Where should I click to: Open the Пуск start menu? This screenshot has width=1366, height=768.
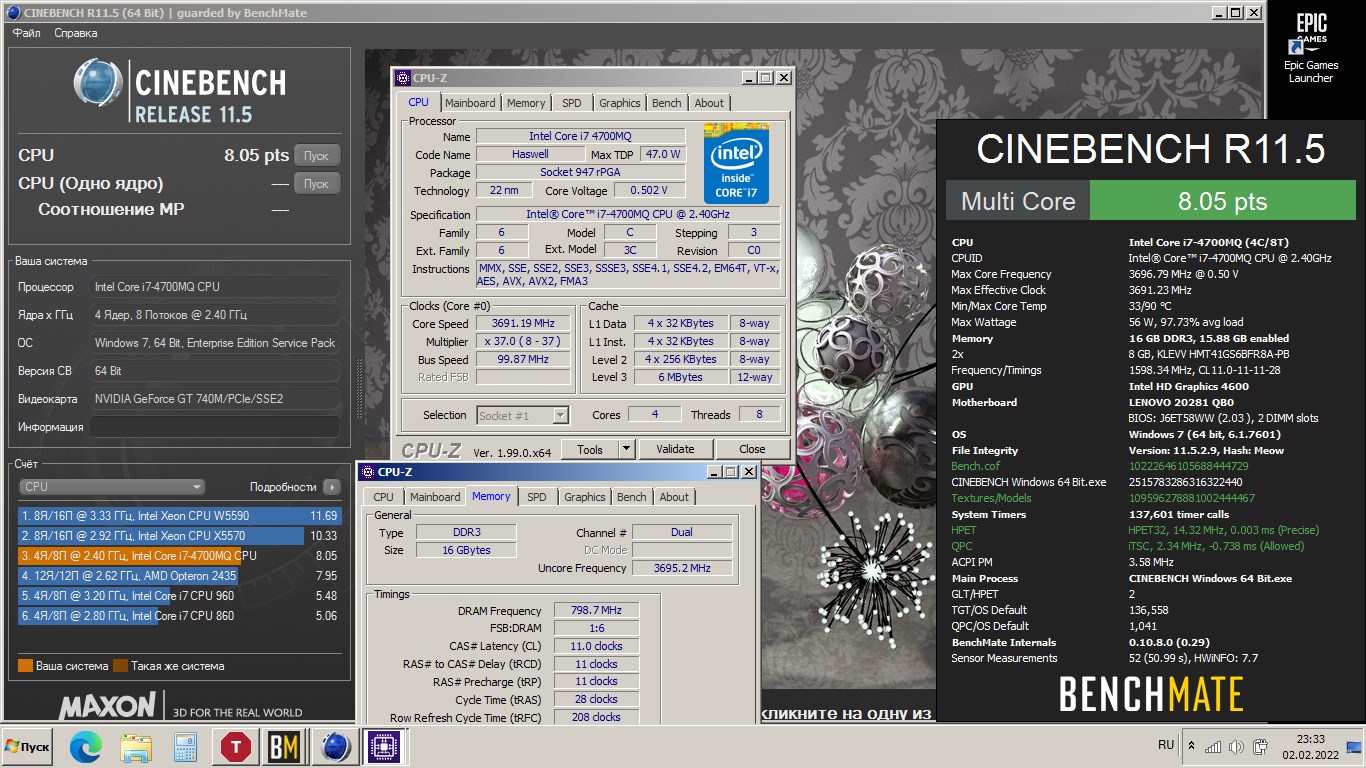(x=28, y=747)
